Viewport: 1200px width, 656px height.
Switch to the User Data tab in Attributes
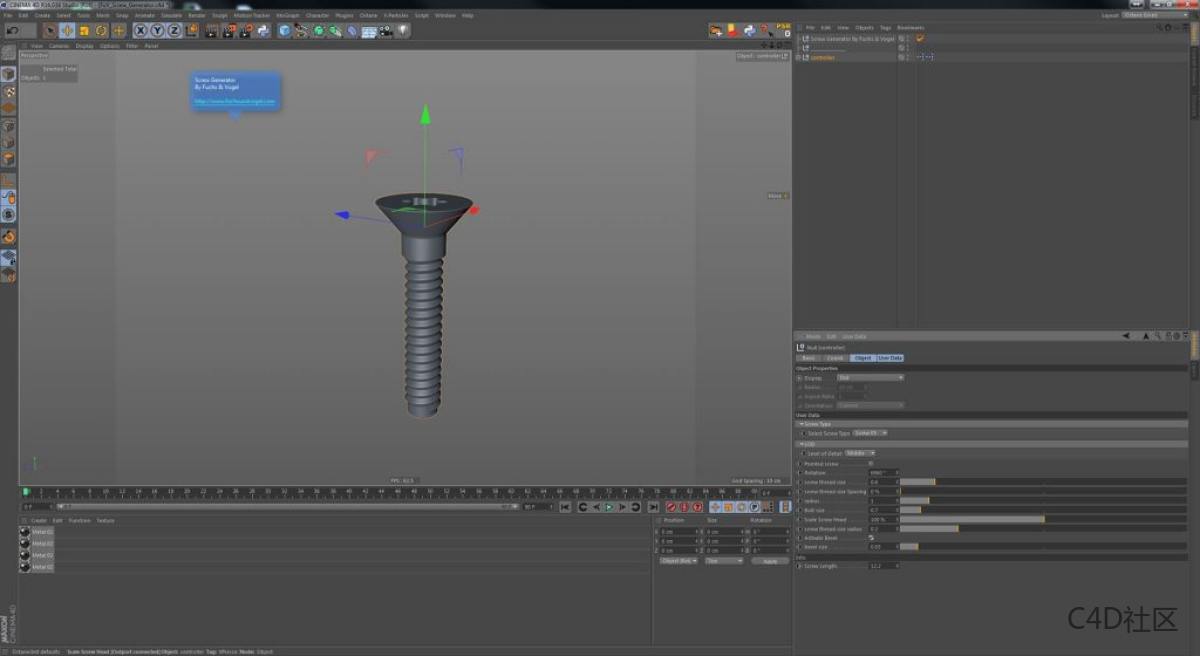(888, 357)
